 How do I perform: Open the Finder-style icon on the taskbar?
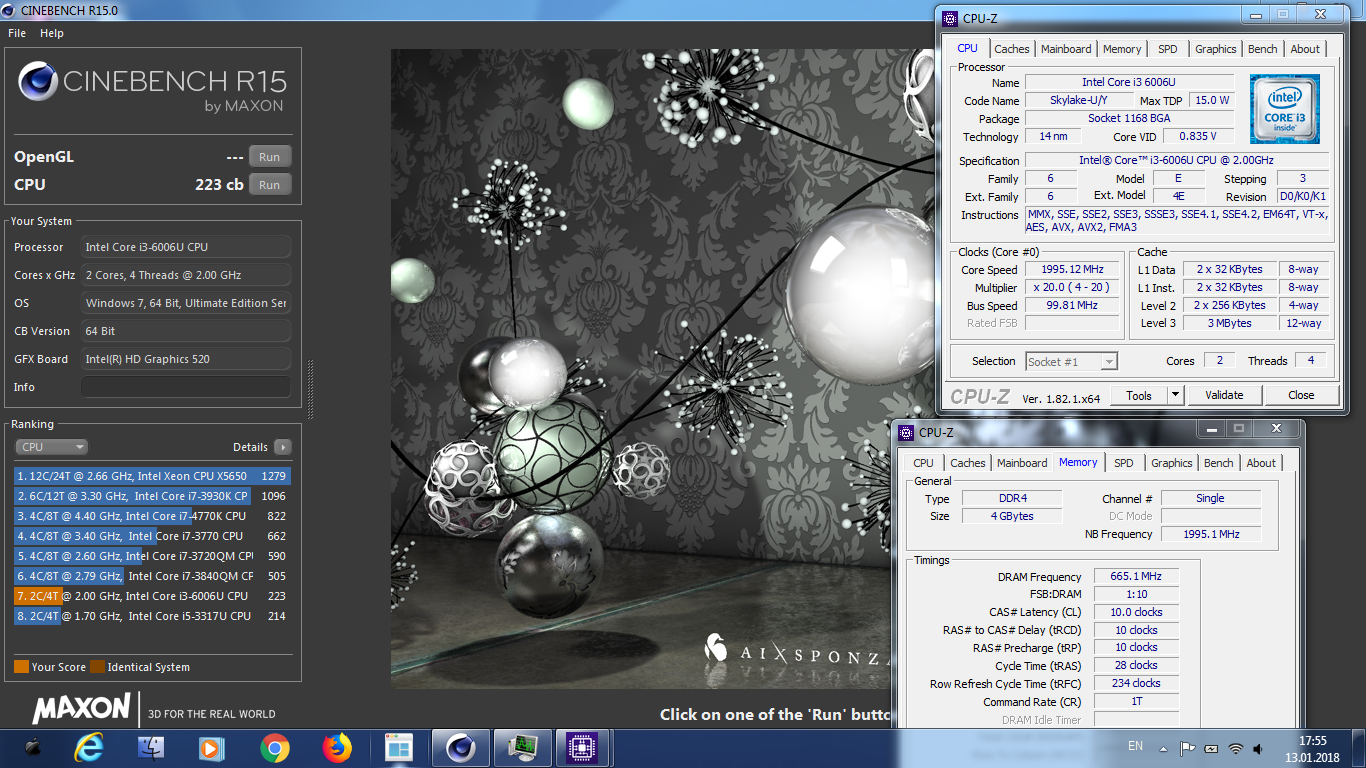[x=151, y=747]
